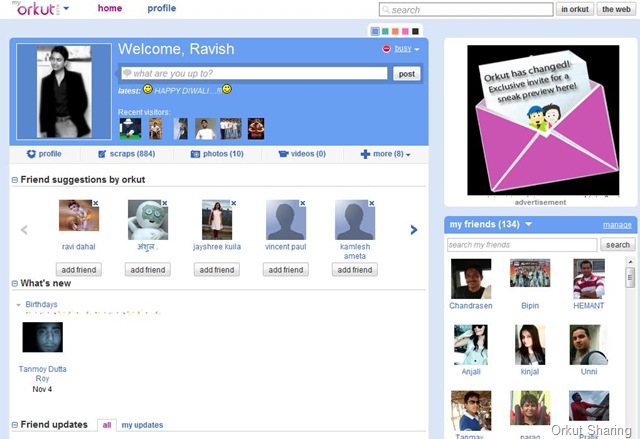Dismiss the vincent paul suggestion

(x=302, y=203)
